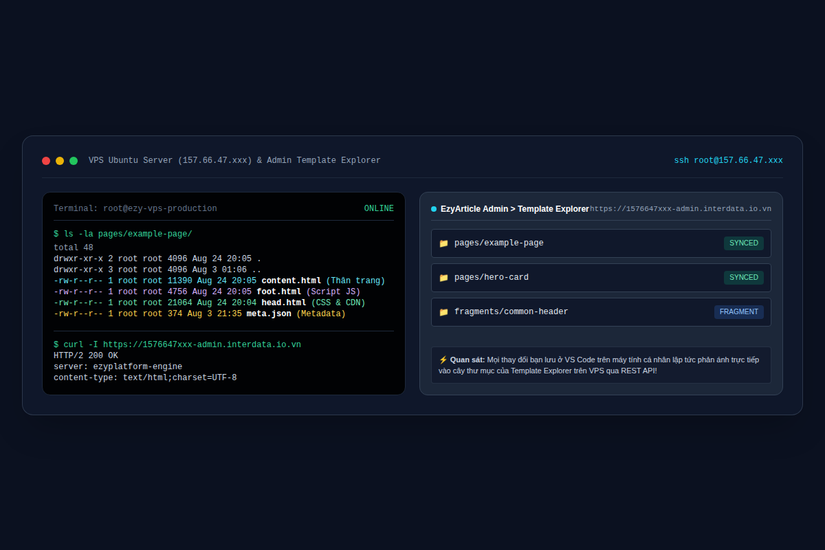Click EzyArticle Admin > Template Explorer breadcrumb
825x550 pixels.
[x=515, y=209]
